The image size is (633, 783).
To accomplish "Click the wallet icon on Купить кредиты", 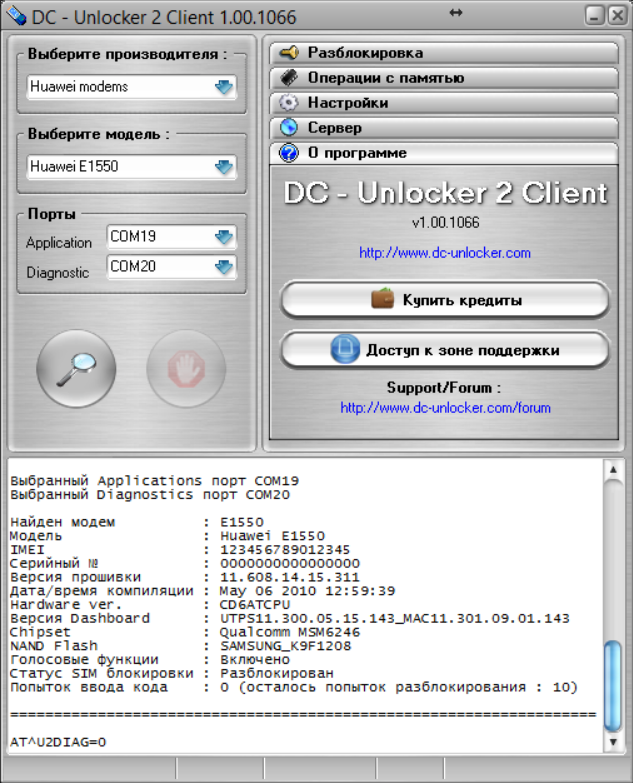I will pos(383,299).
